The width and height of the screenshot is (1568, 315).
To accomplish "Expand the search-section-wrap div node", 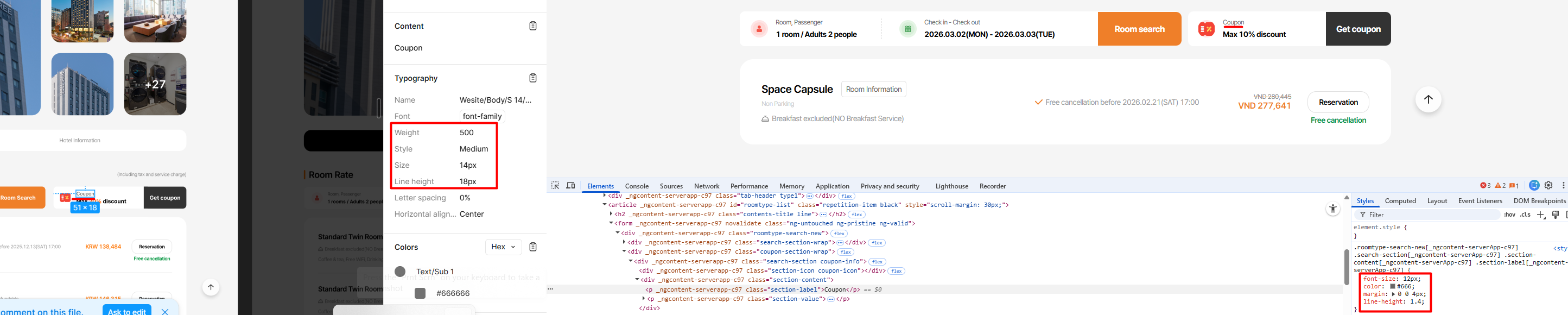I will 624,242.
